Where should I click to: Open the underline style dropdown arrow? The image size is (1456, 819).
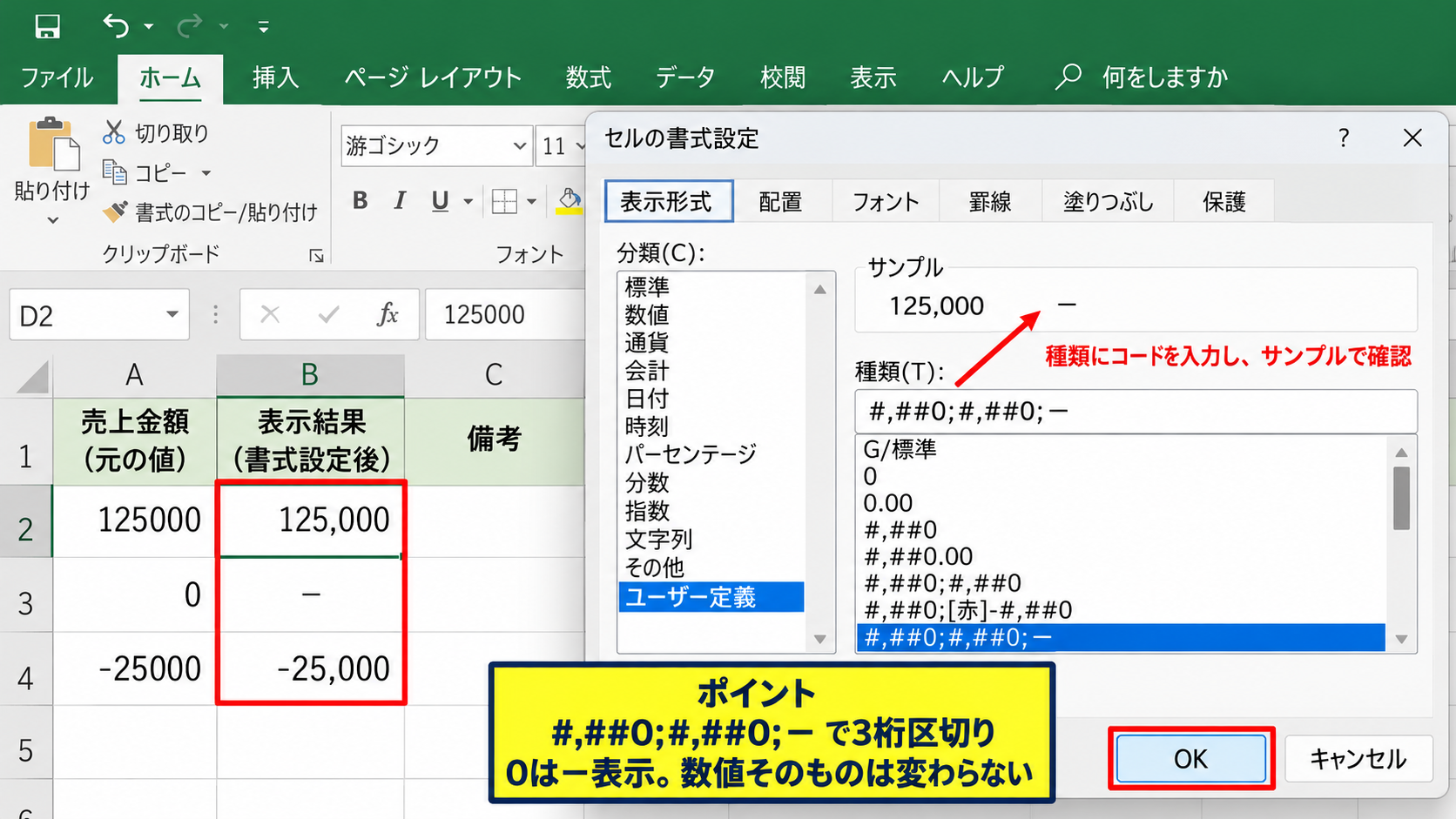coord(468,202)
